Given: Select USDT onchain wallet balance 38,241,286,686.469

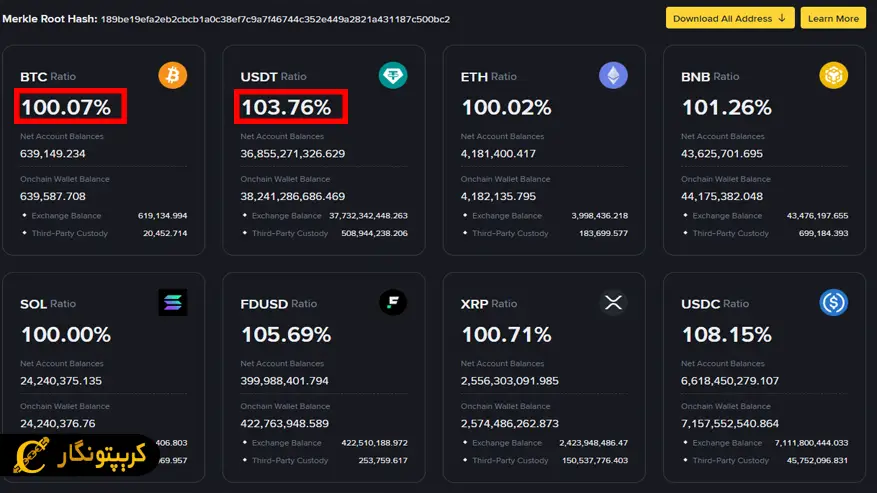Looking at the screenshot, I should [x=293, y=196].
